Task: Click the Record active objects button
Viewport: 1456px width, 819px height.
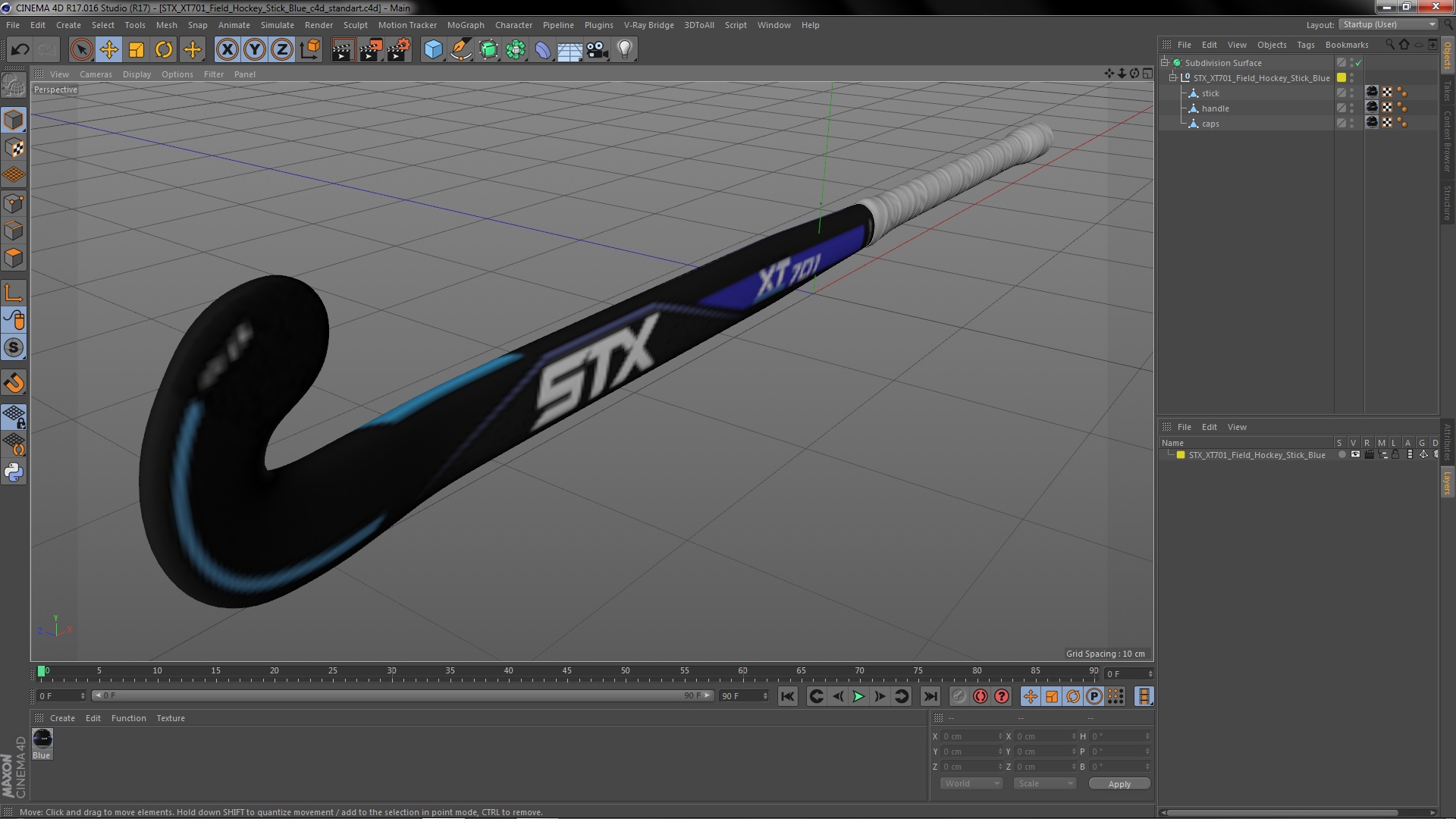Action: point(959,696)
